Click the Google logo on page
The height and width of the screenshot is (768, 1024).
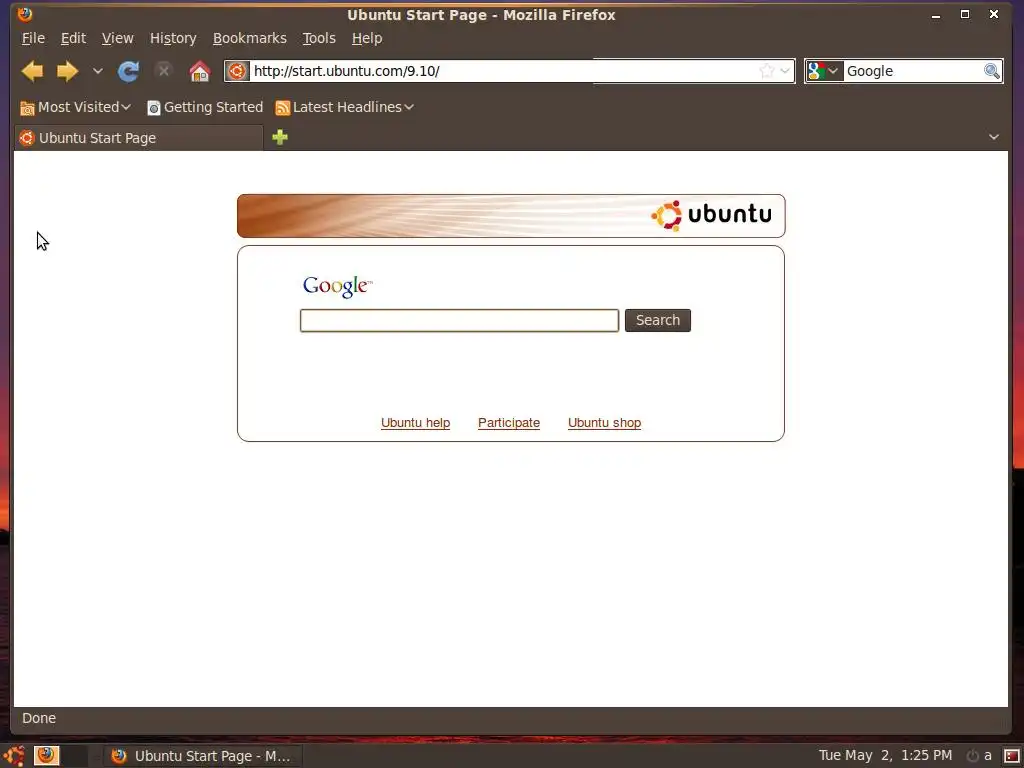coord(337,285)
